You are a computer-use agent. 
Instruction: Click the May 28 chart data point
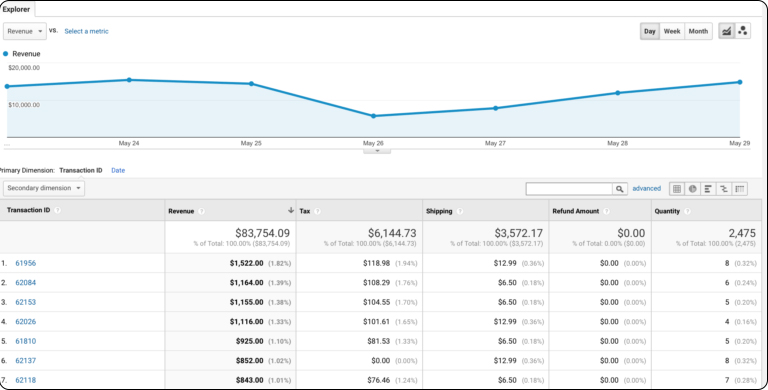pos(618,93)
